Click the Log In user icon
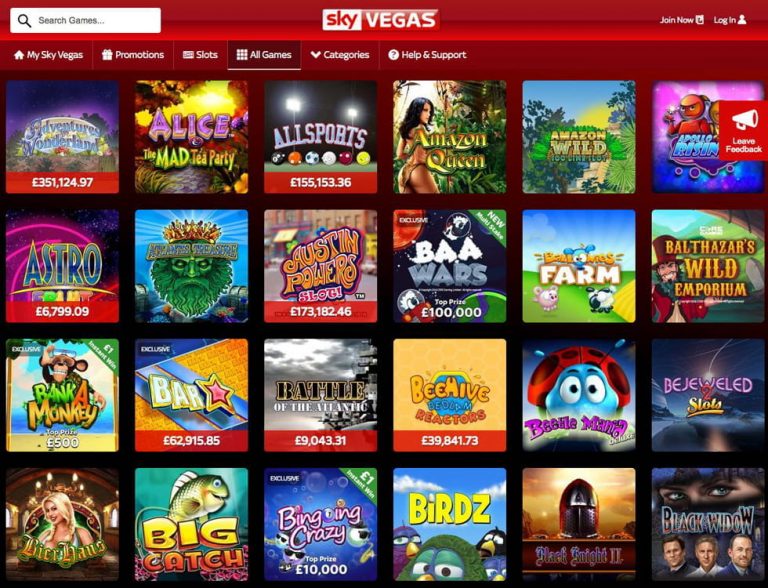 click(x=742, y=20)
